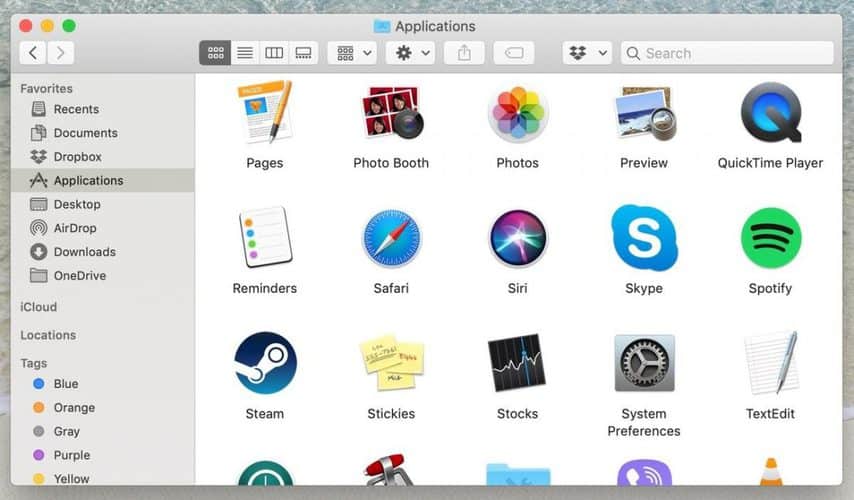Select the System Preferences gear icon
Screen dimensions: 854x500
pos(644,363)
